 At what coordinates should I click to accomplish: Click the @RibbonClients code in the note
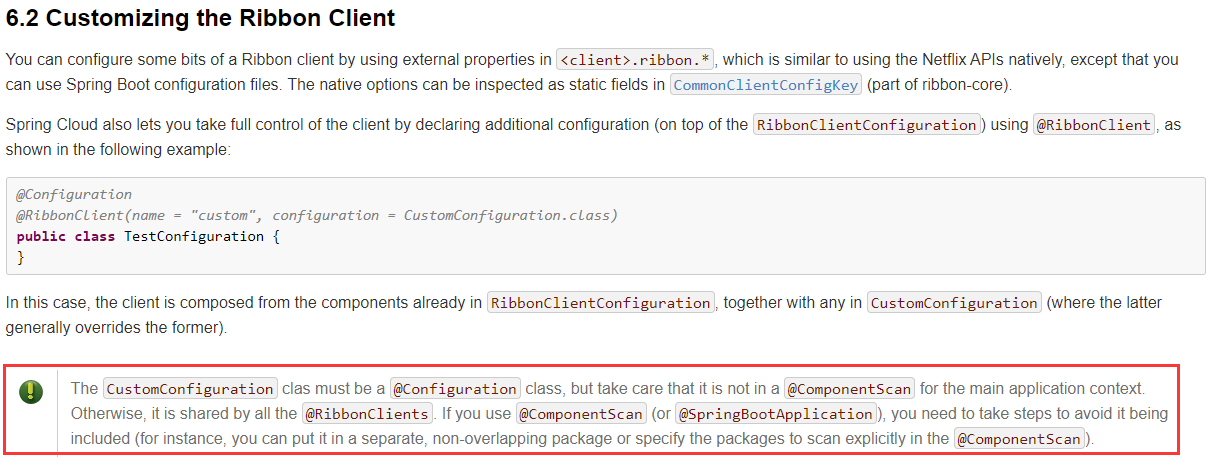[x=368, y=413]
